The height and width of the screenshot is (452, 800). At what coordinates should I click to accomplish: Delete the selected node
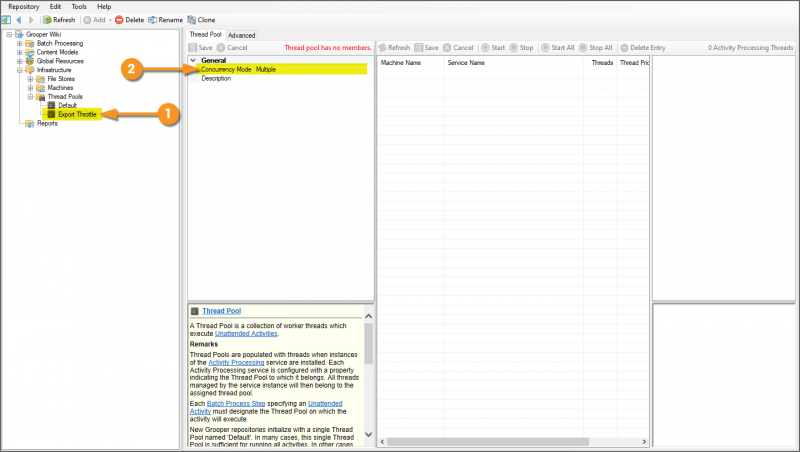tap(130, 20)
